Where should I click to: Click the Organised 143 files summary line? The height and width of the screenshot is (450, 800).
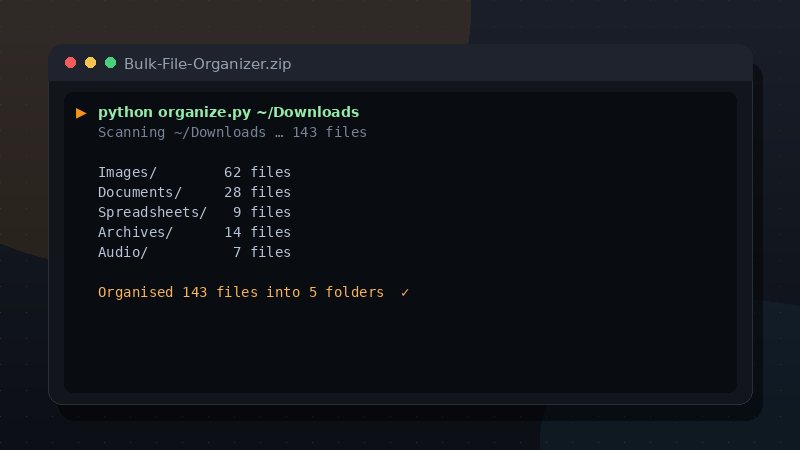pos(241,292)
